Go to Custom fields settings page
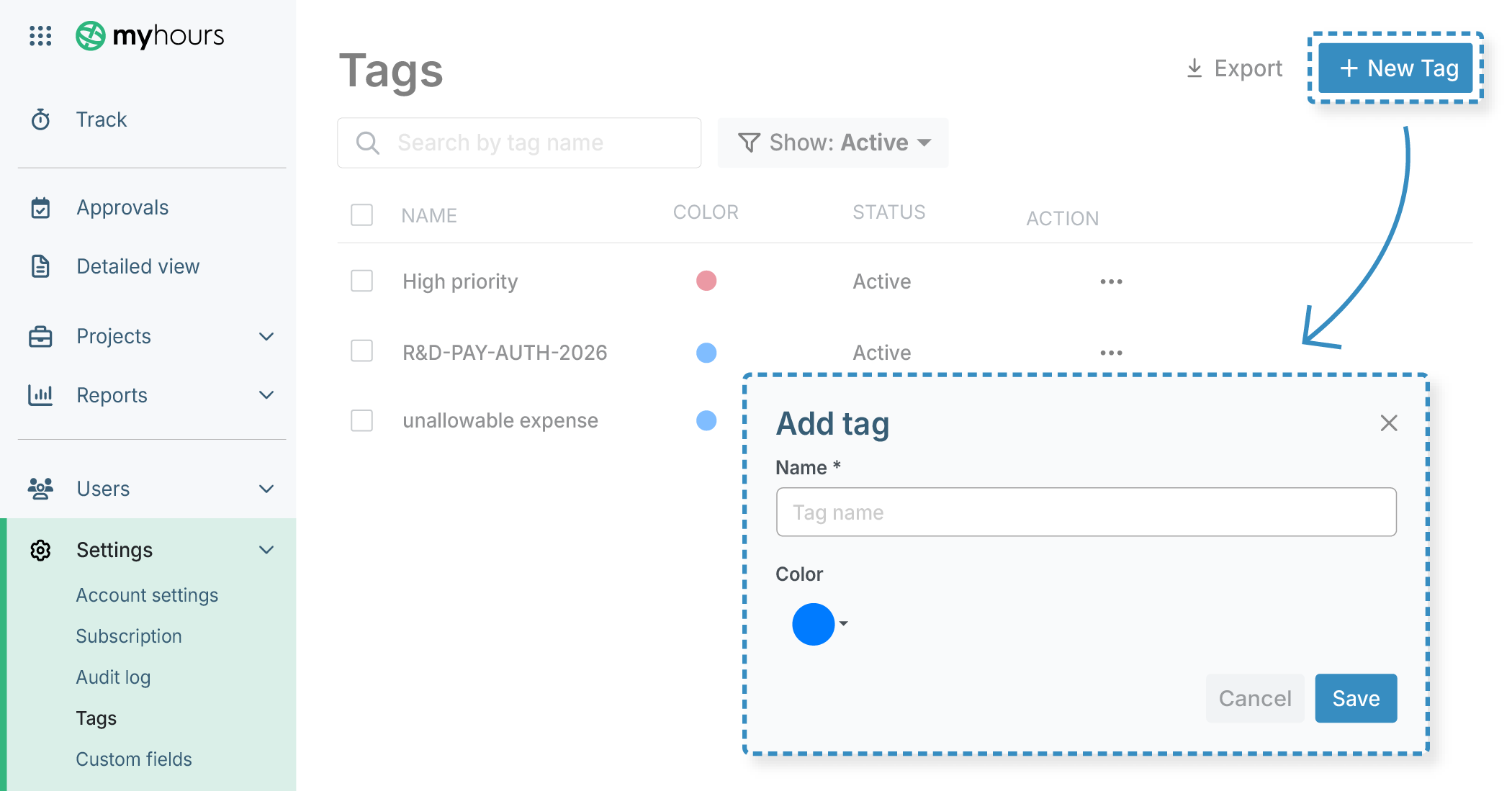 tap(134, 759)
